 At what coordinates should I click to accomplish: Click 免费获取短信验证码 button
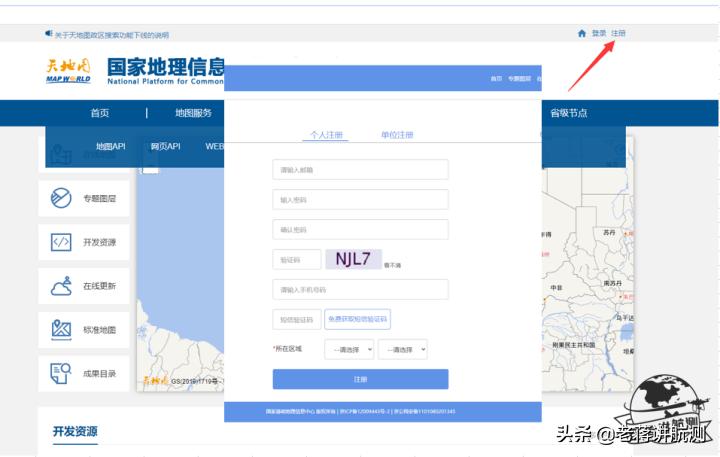(x=357, y=319)
